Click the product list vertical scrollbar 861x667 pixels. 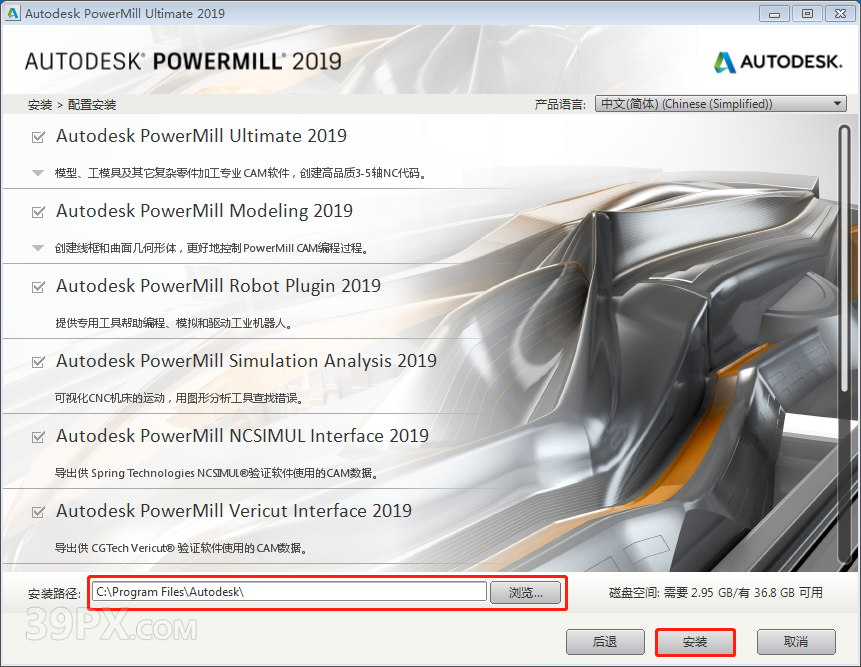point(844,344)
